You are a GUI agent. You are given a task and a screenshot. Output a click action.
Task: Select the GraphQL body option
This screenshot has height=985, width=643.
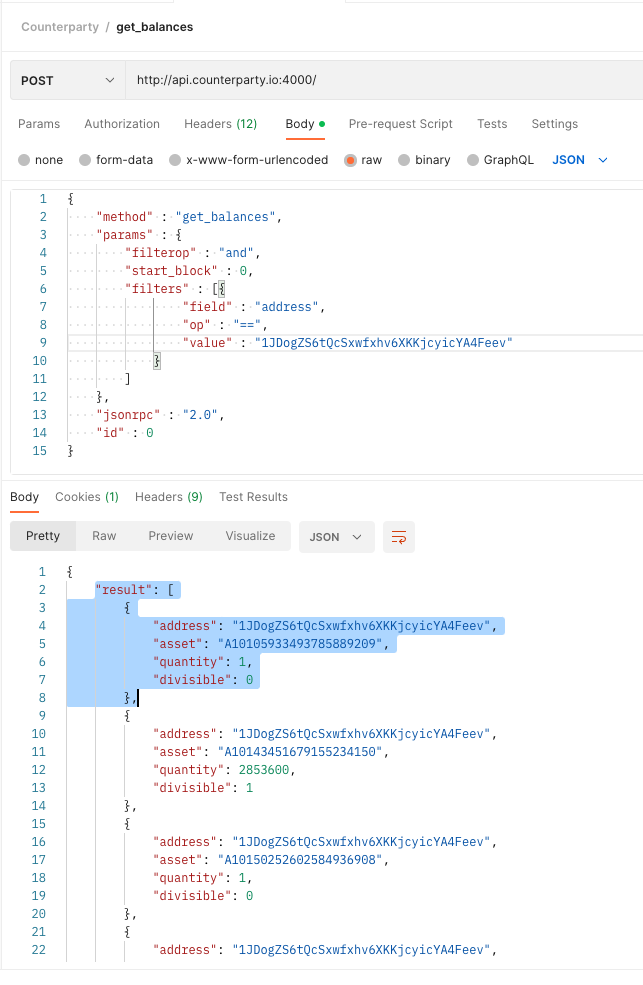pyautogui.click(x=473, y=160)
